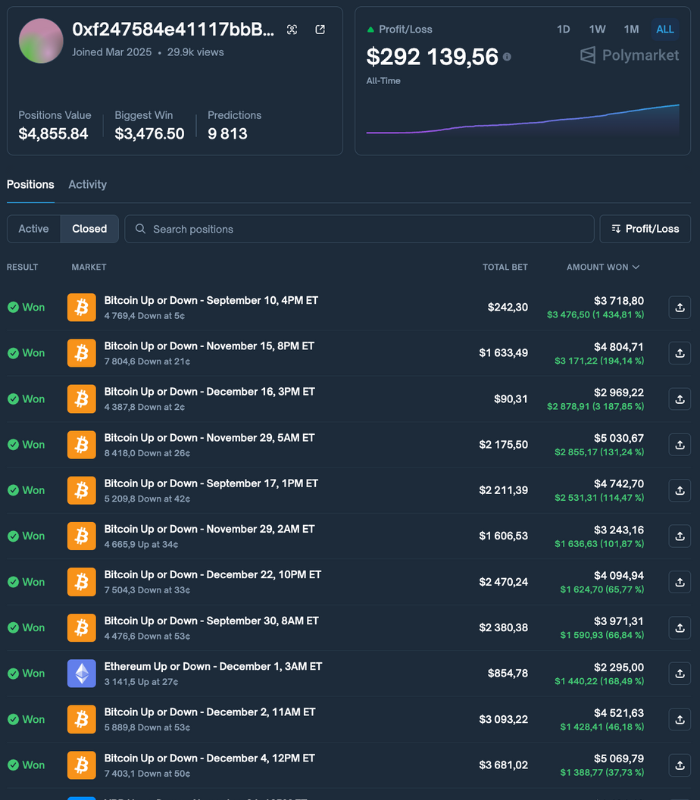Viewport: 700px width, 800px height.
Task: Click the MARKET column header
Action: pyautogui.click(x=89, y=267)
